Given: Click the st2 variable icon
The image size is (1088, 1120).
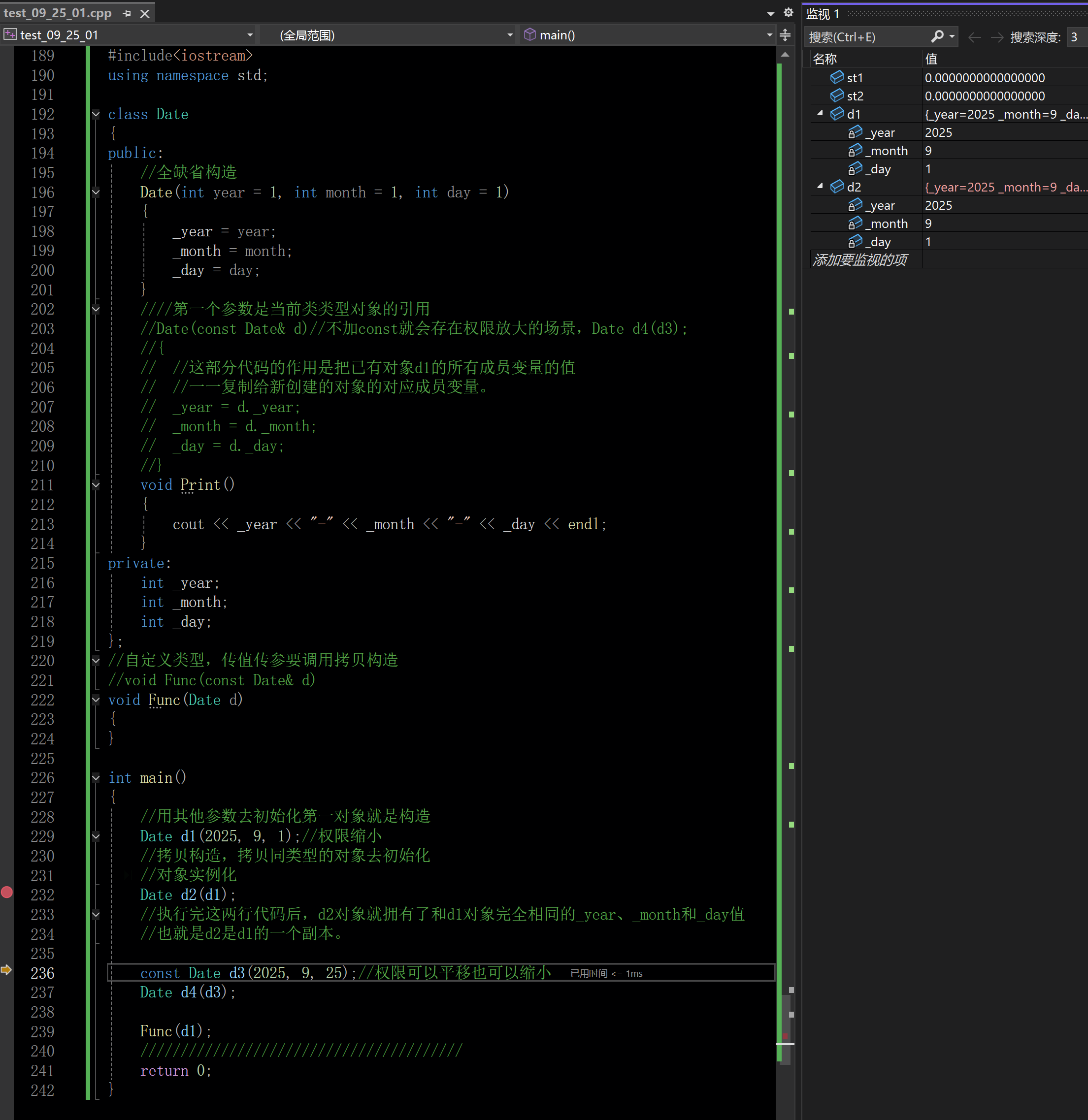Looking at the screenshot, I should [837, 96].
